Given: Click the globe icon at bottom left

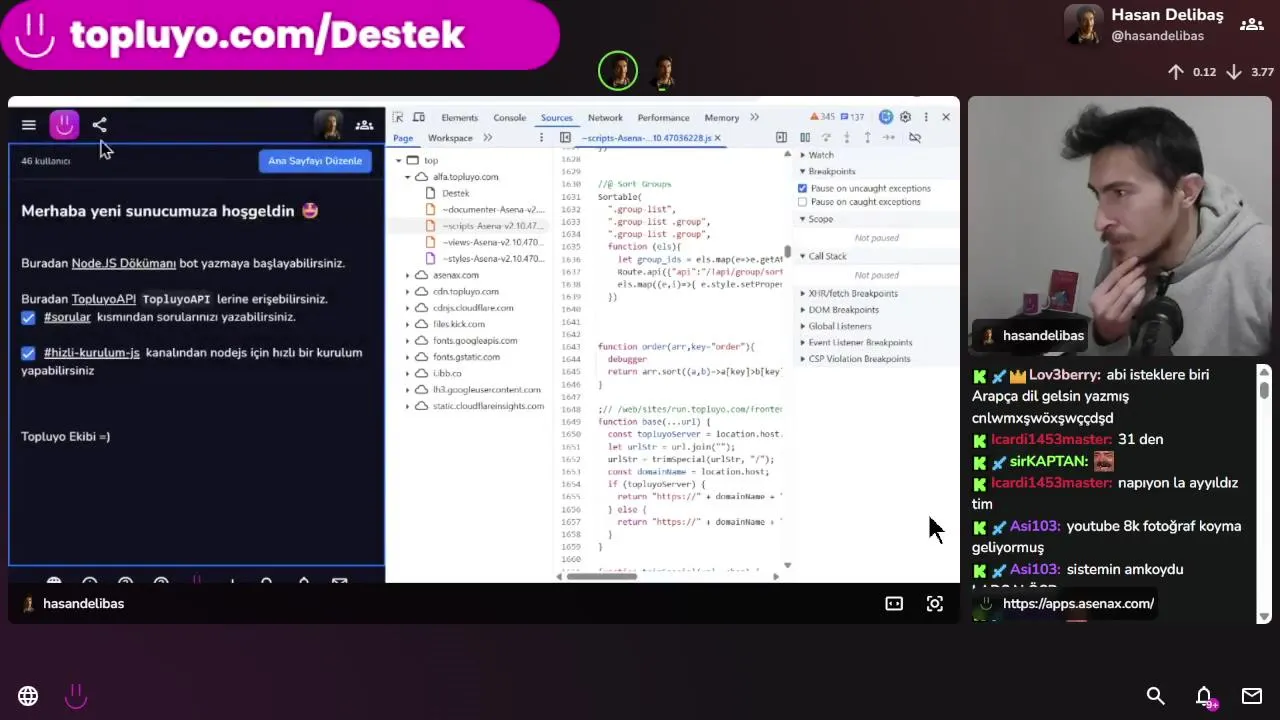Looking at the screenshot, I should 28,696.
